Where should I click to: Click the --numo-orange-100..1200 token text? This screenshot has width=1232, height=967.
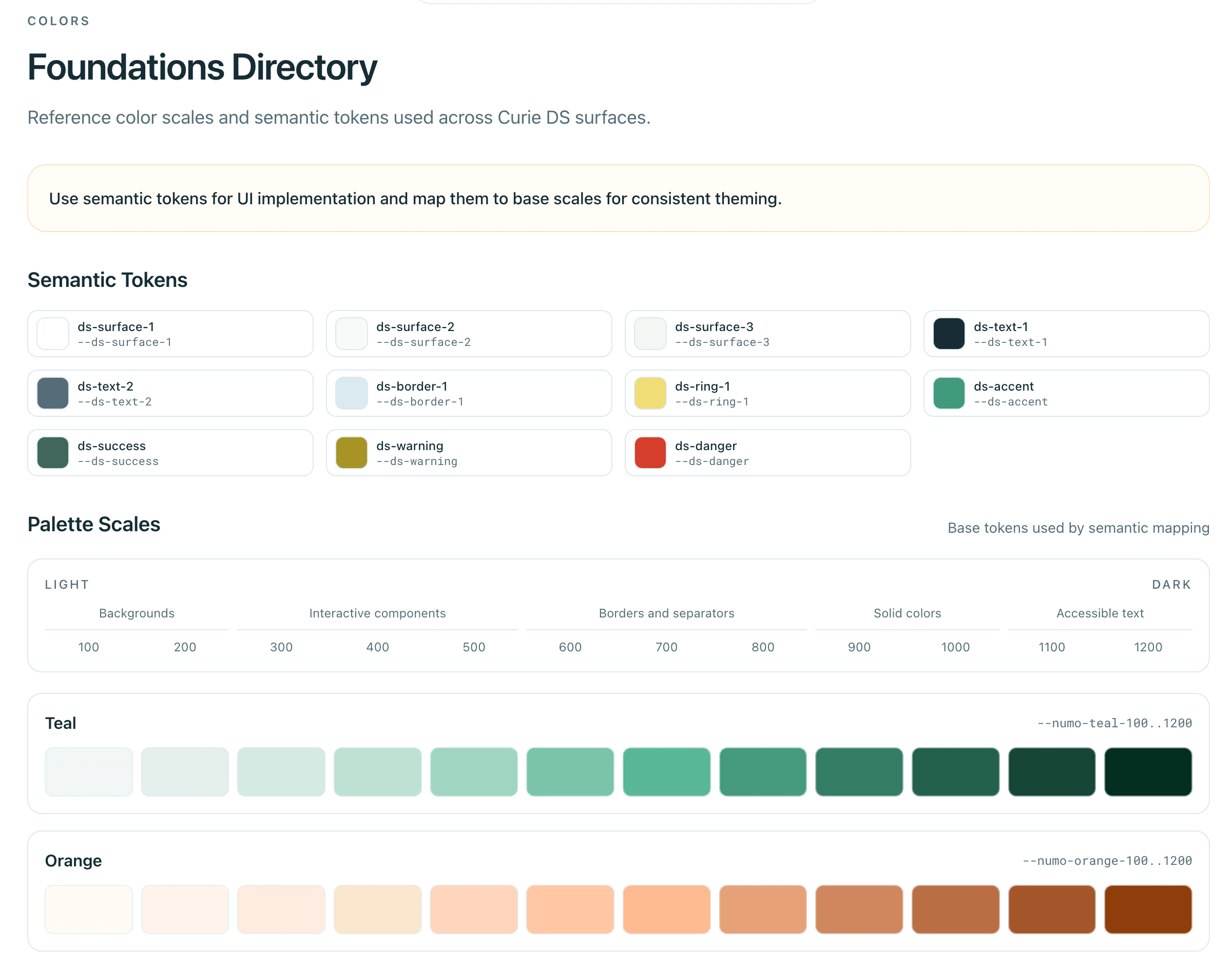pyautogui.click(x=1107, y=861)
